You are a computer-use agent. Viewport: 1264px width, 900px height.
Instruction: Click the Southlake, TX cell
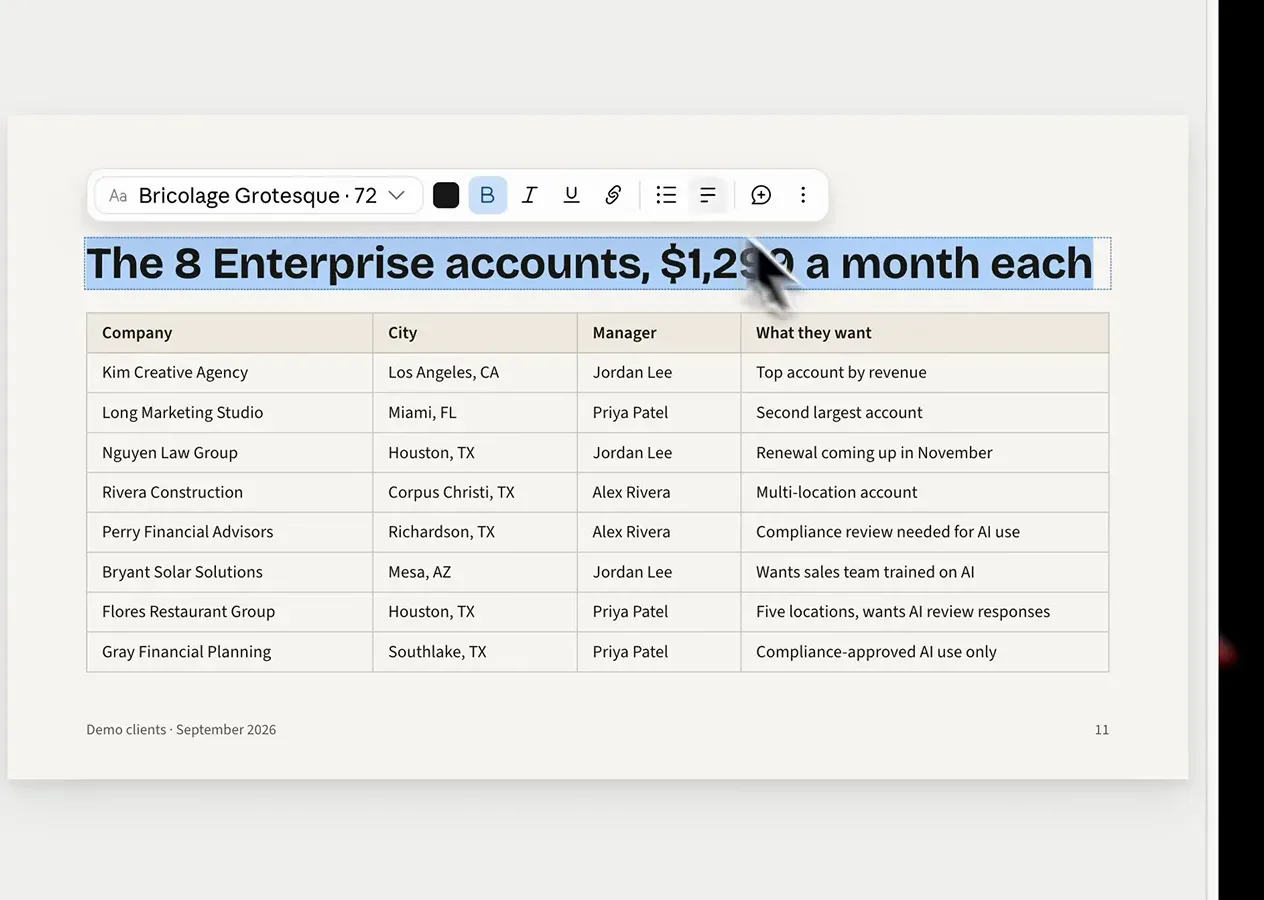475,652
